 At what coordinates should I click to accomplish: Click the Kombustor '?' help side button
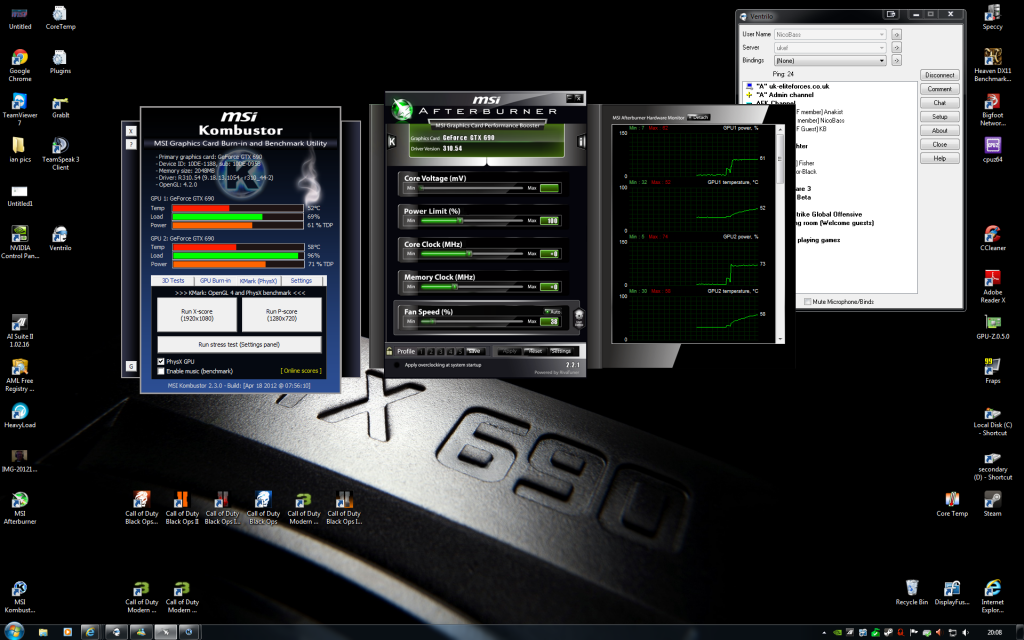(131, 144)
